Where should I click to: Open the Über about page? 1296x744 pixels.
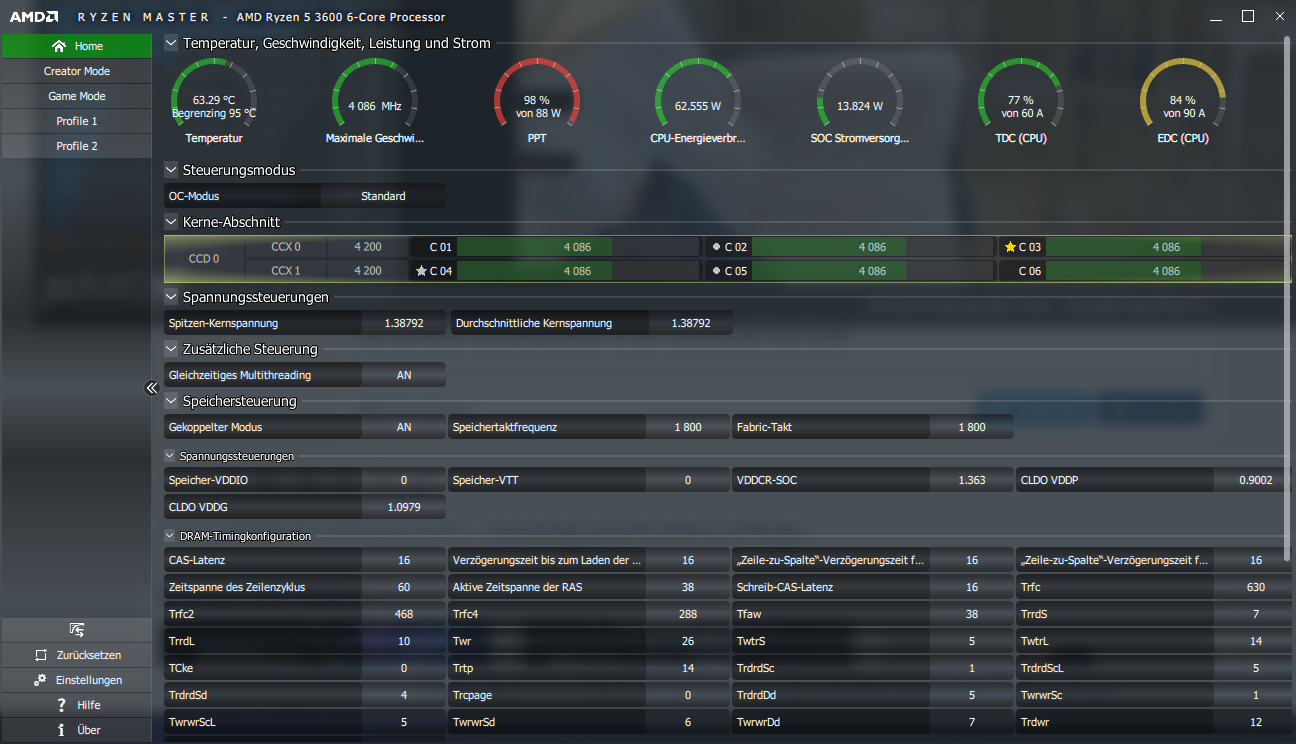76,730
